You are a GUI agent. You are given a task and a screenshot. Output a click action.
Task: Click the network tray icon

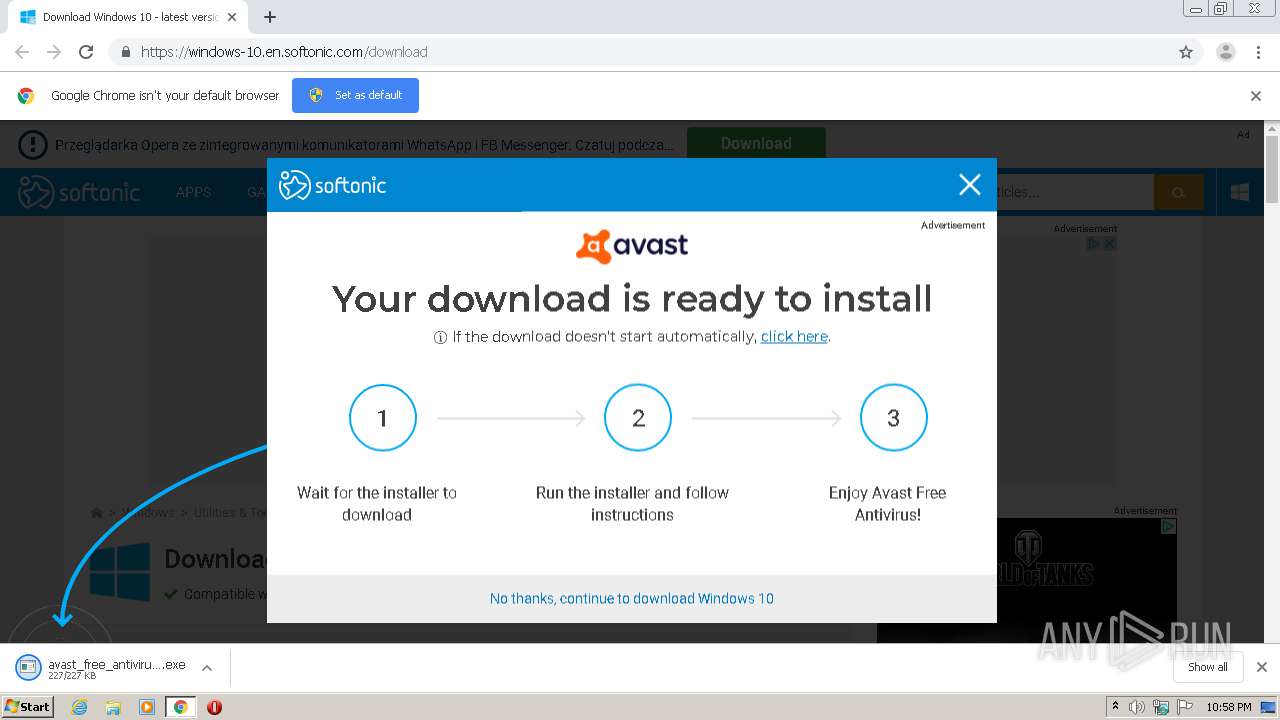pos(1161,707)
